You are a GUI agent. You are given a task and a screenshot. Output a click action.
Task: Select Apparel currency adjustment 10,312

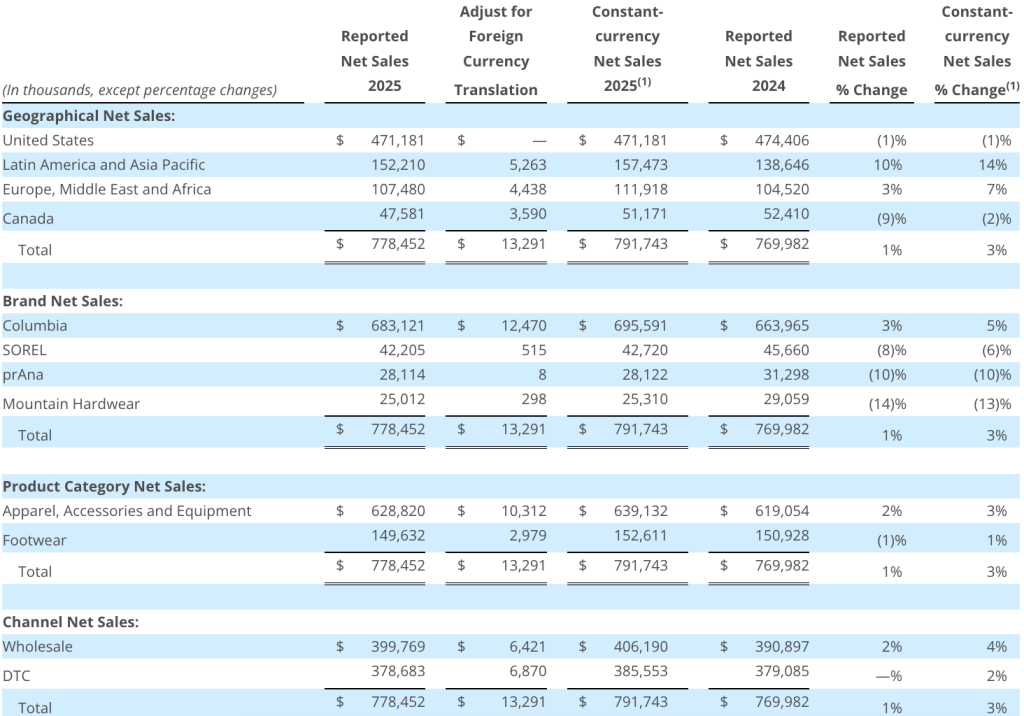tap(524, 511)
